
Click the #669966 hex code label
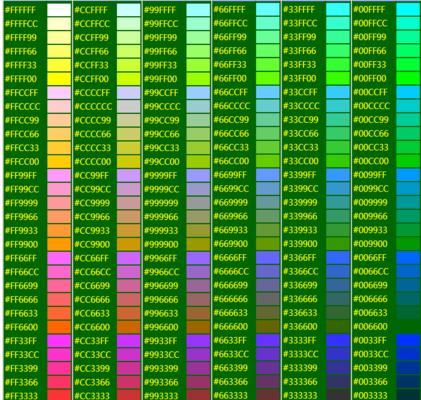tap(231, 216)
